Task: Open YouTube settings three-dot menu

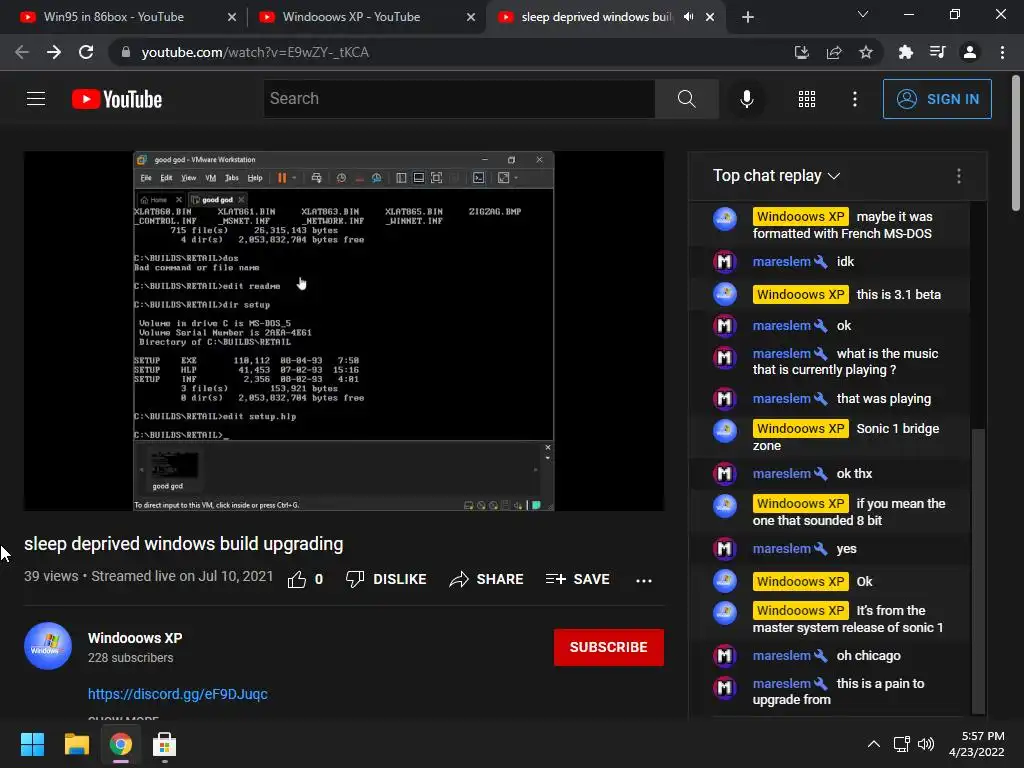Action: pos(854,99)
